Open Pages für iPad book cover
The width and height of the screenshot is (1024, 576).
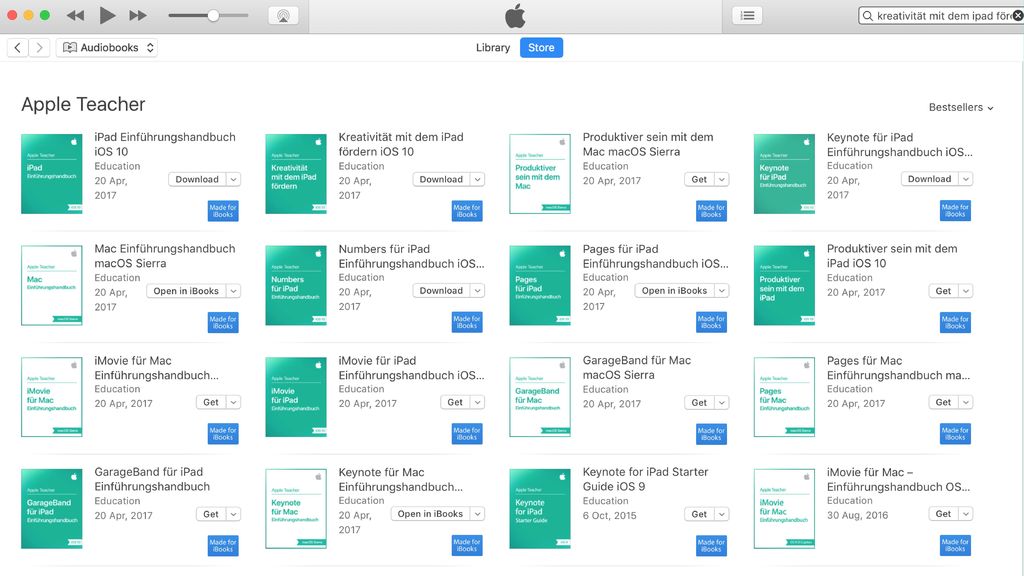[x=540, y=285]
